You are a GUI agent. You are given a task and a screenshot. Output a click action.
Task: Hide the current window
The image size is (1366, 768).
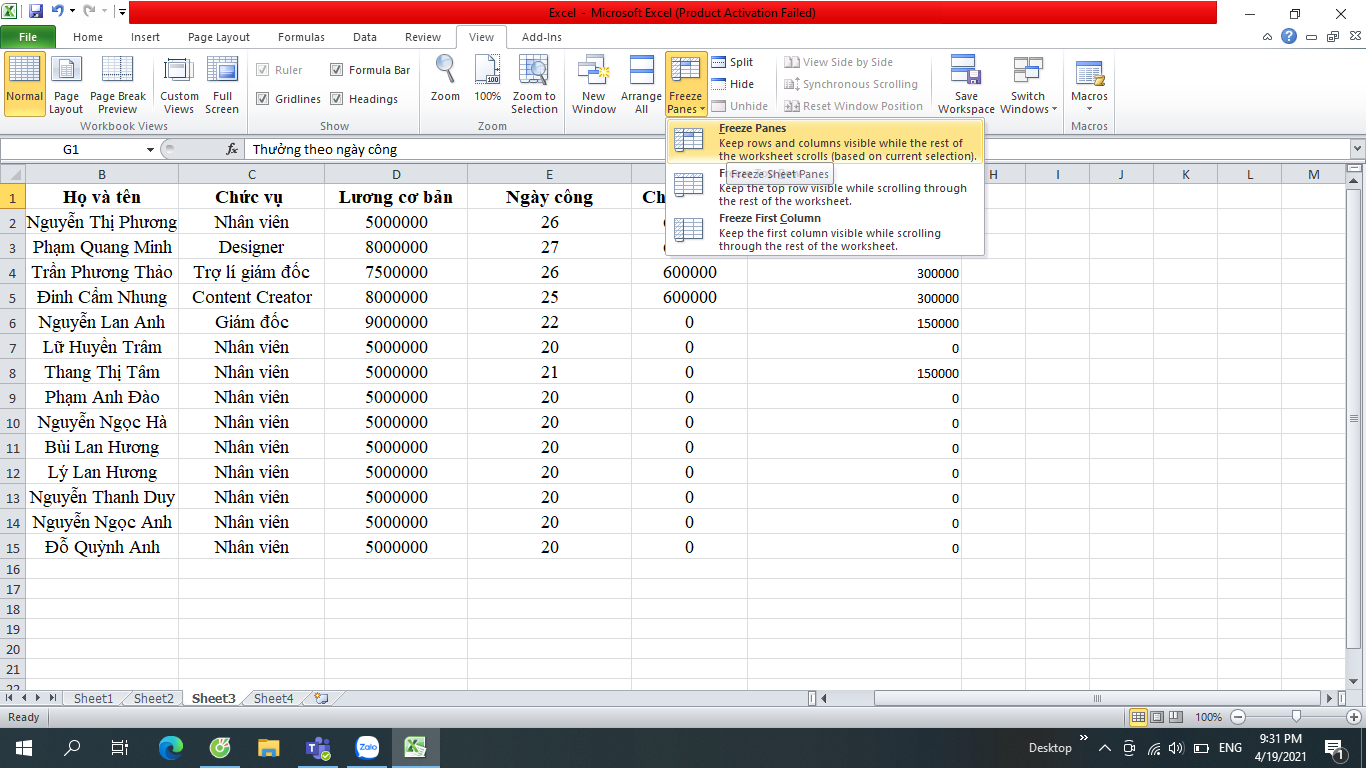pos(732,84)
